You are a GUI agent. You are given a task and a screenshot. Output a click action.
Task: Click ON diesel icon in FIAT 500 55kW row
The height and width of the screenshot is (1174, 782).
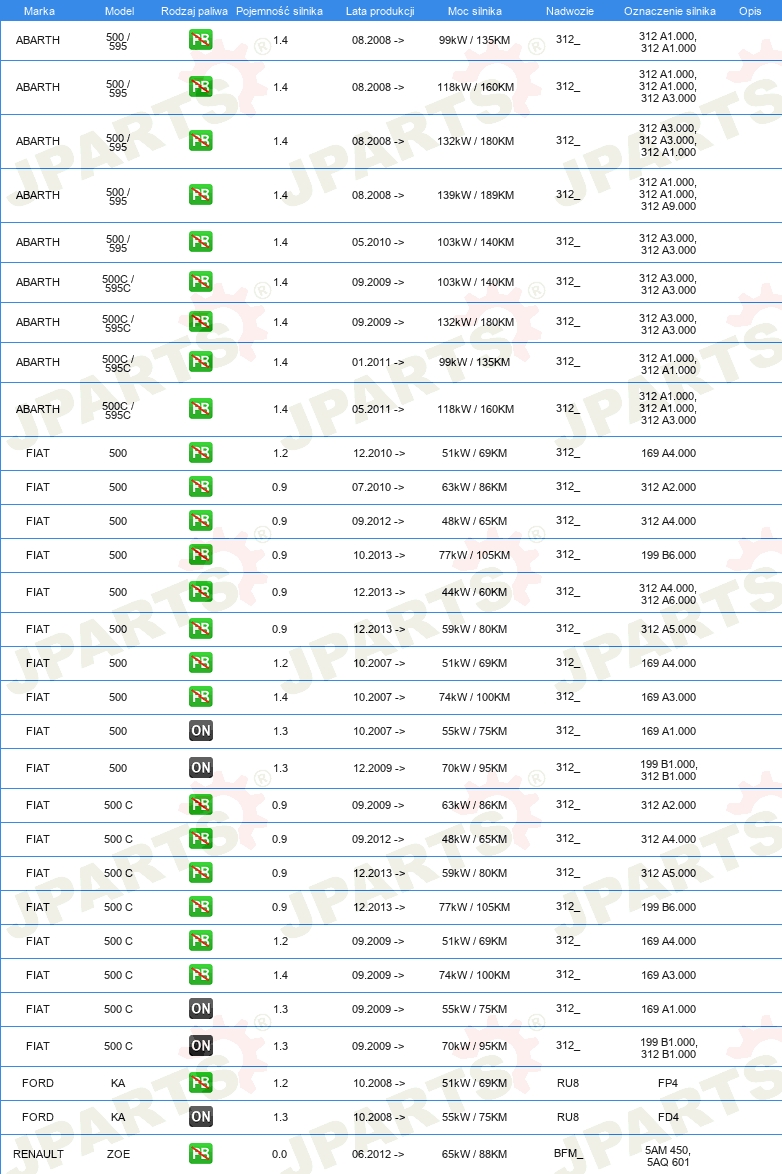tap(200, 731)
